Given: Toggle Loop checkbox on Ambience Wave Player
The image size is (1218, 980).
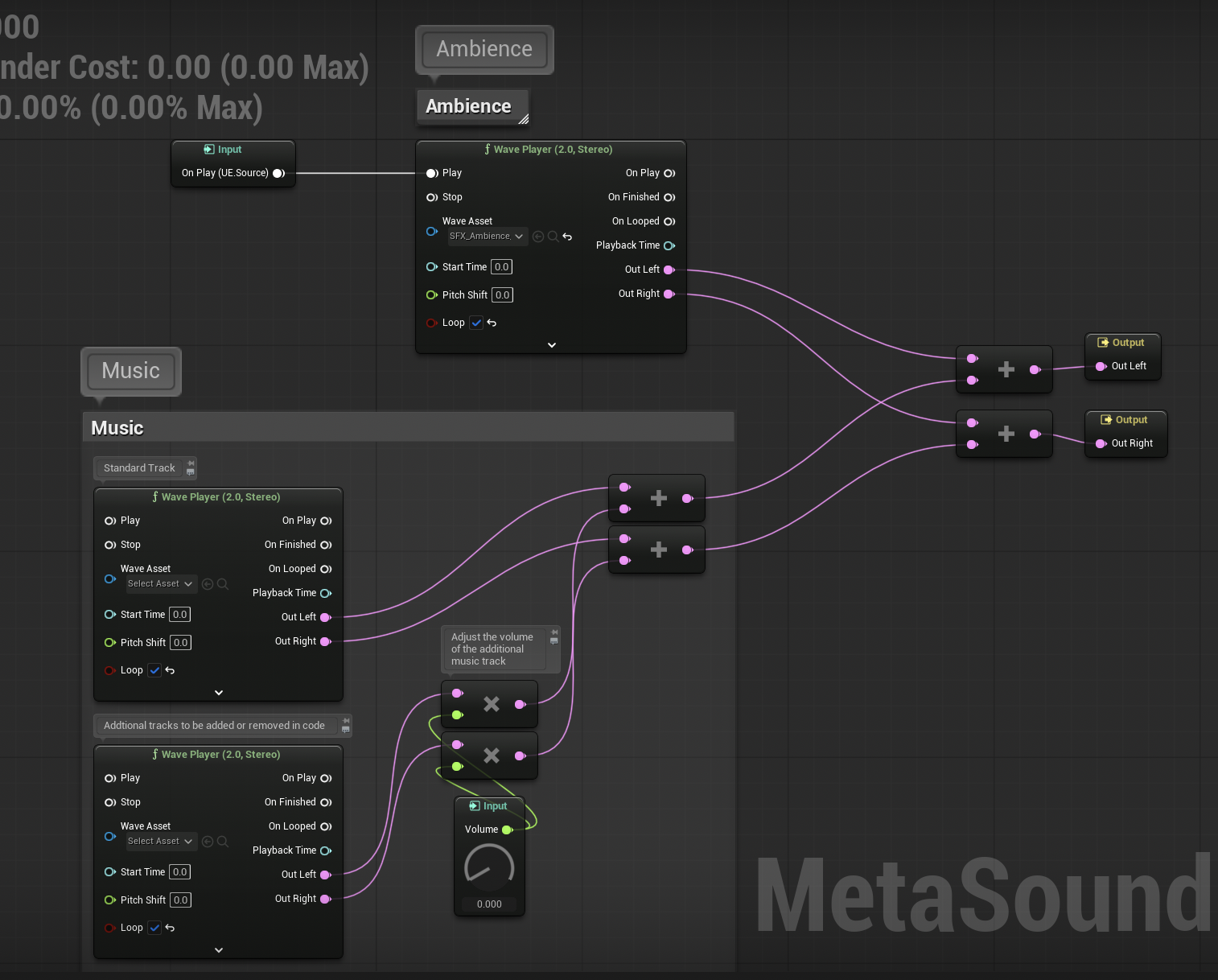Looking at the screenshot, I should [476, 323].
